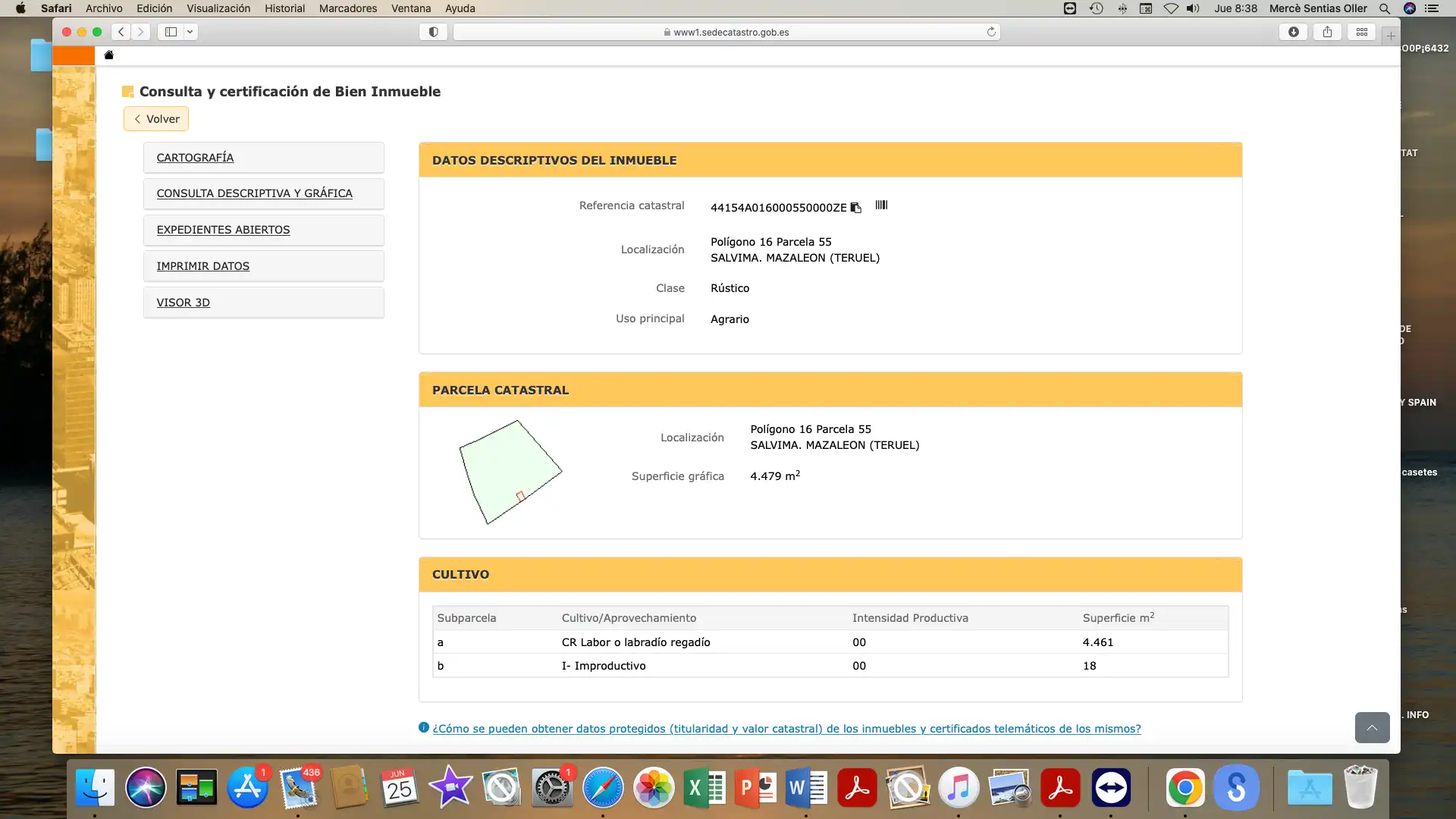Open Safari's share icon in the toolbar
Screen dimensions: 1456x819
pos(1327,32)
